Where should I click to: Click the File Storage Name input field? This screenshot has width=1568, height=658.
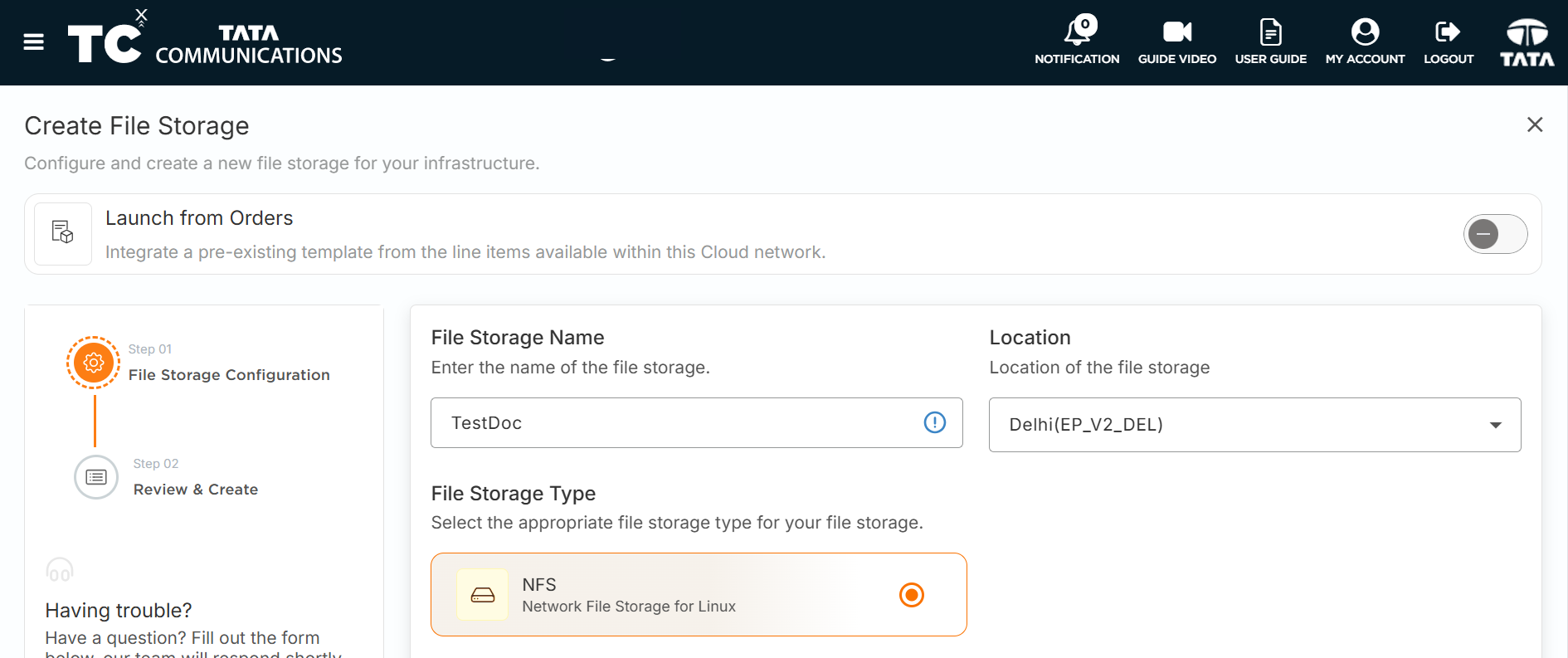tap(697, 423)
